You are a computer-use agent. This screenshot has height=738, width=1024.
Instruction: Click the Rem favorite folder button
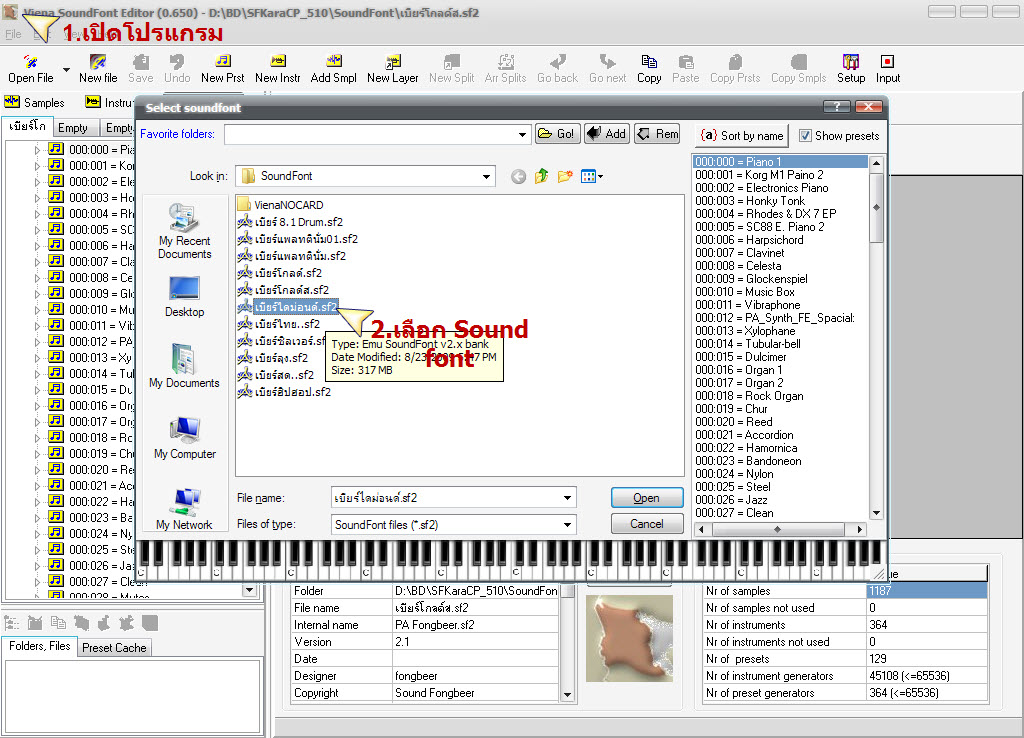pos(658,134)
